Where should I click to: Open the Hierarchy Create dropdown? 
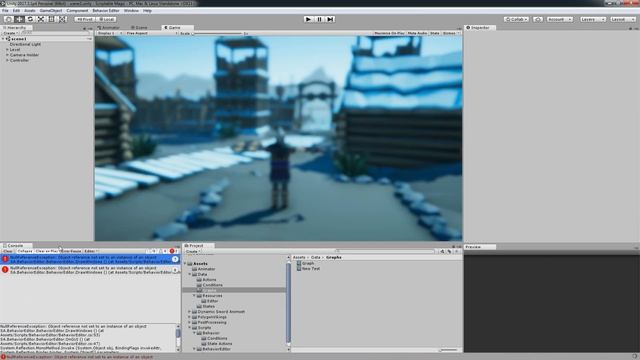pyautogui.click(x=10, y=33)
